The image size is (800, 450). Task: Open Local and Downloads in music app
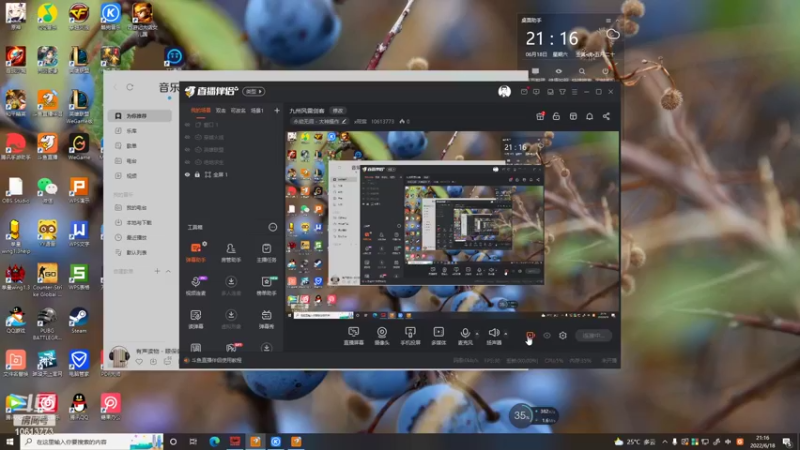[x=139, y=222]
